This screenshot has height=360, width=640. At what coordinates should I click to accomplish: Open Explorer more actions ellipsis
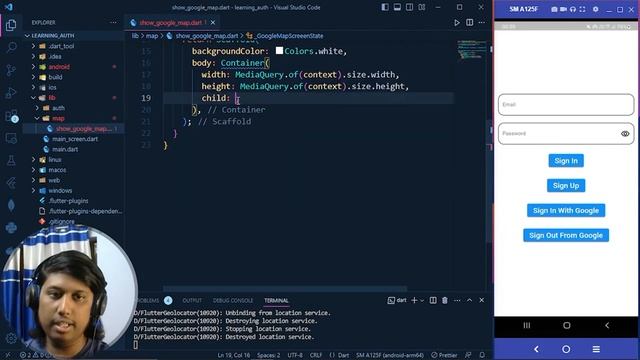coord(113,22)
